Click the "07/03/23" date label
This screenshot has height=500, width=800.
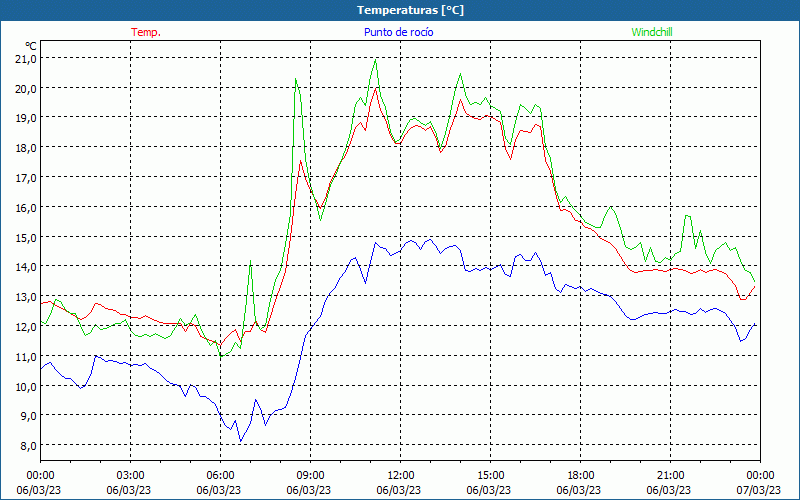click(759, 490)
